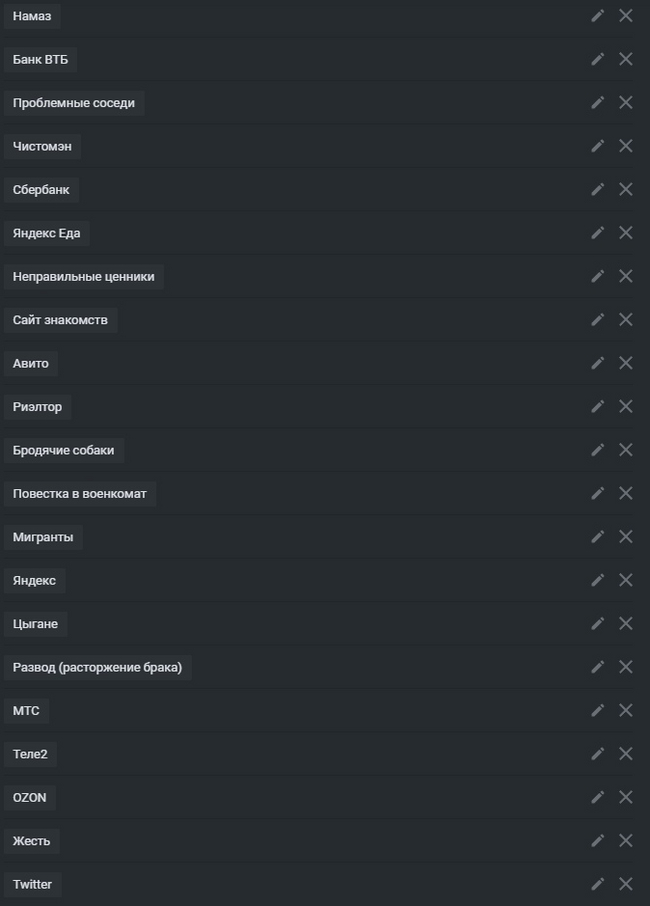Remove the Чистомэн tag
The width and height of the screenshot is (650, 906).
tap(626, 146)
